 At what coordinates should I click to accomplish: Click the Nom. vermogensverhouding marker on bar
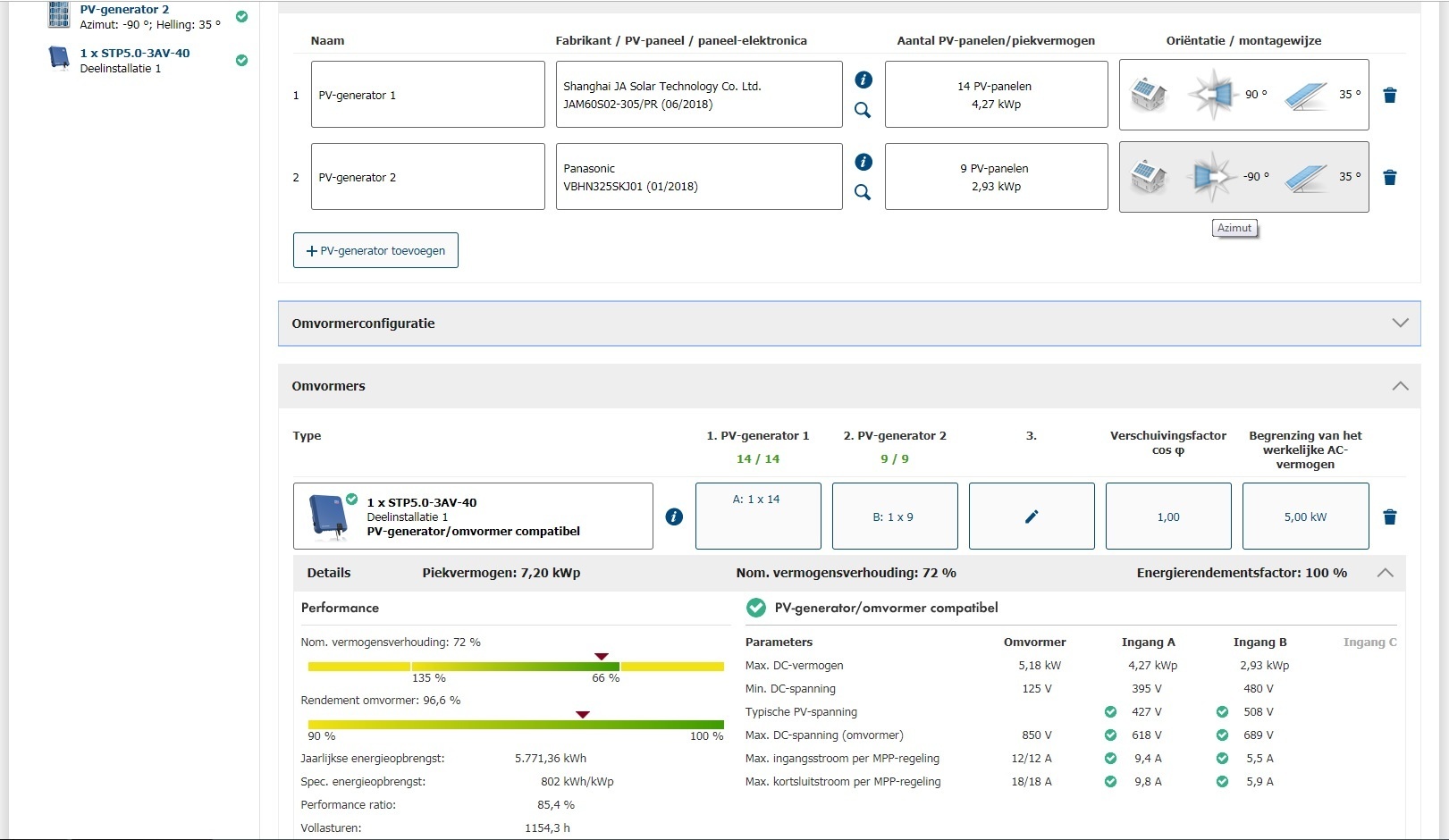click(x=602, y=657)
